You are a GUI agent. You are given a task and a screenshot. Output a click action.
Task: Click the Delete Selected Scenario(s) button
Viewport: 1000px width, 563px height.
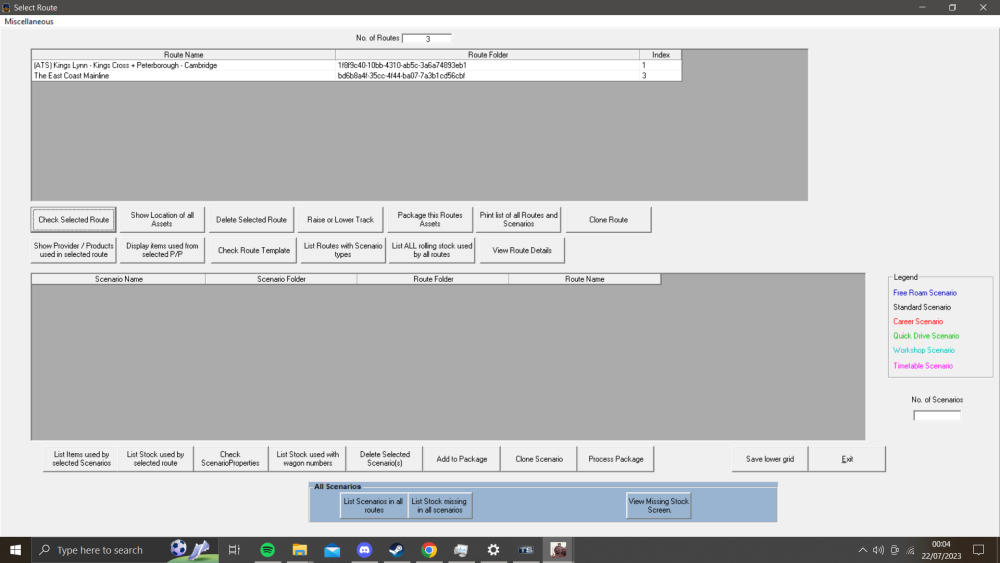click(x=385, y=459)
